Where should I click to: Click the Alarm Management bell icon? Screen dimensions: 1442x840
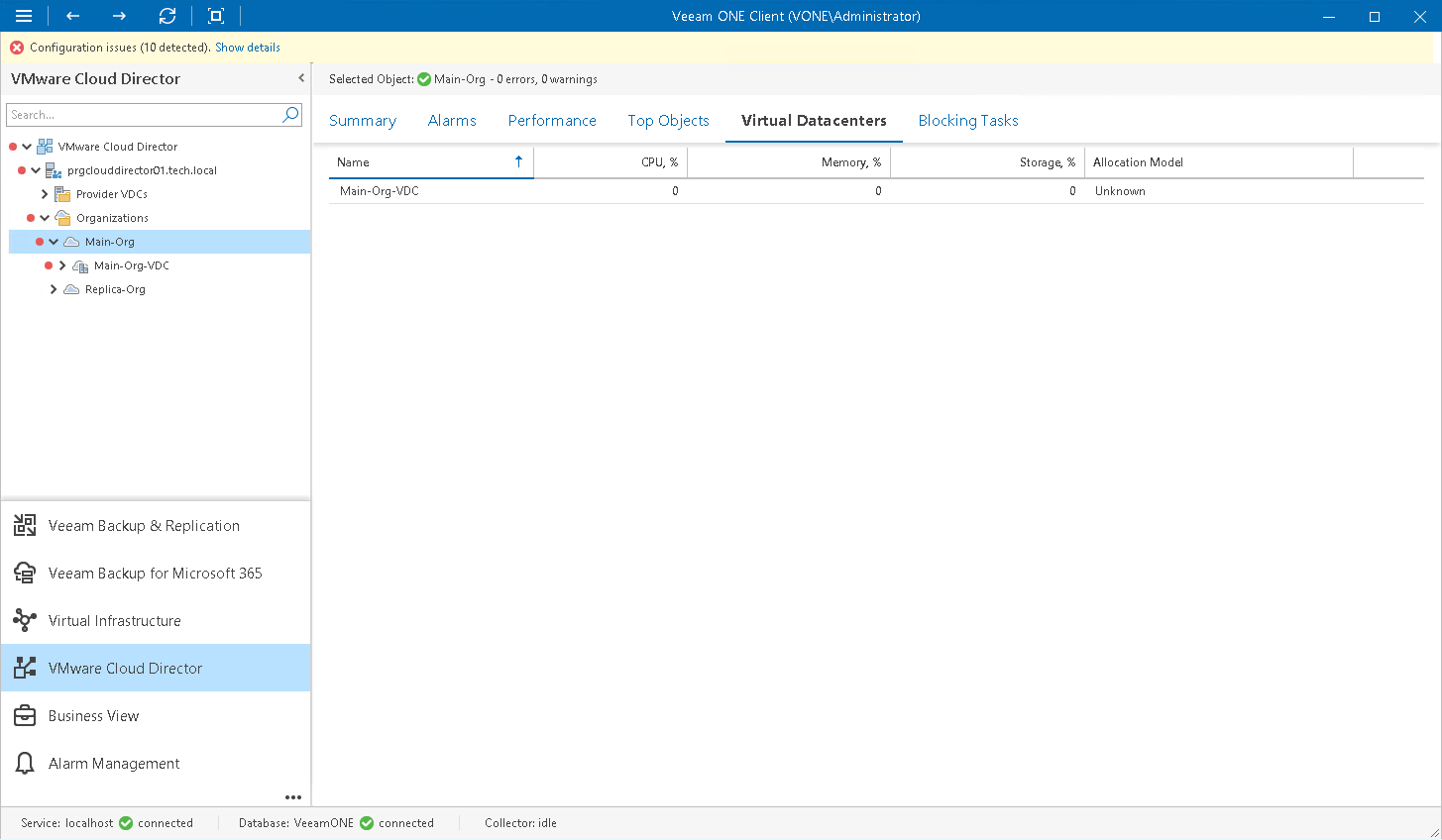tap(25, 764)
